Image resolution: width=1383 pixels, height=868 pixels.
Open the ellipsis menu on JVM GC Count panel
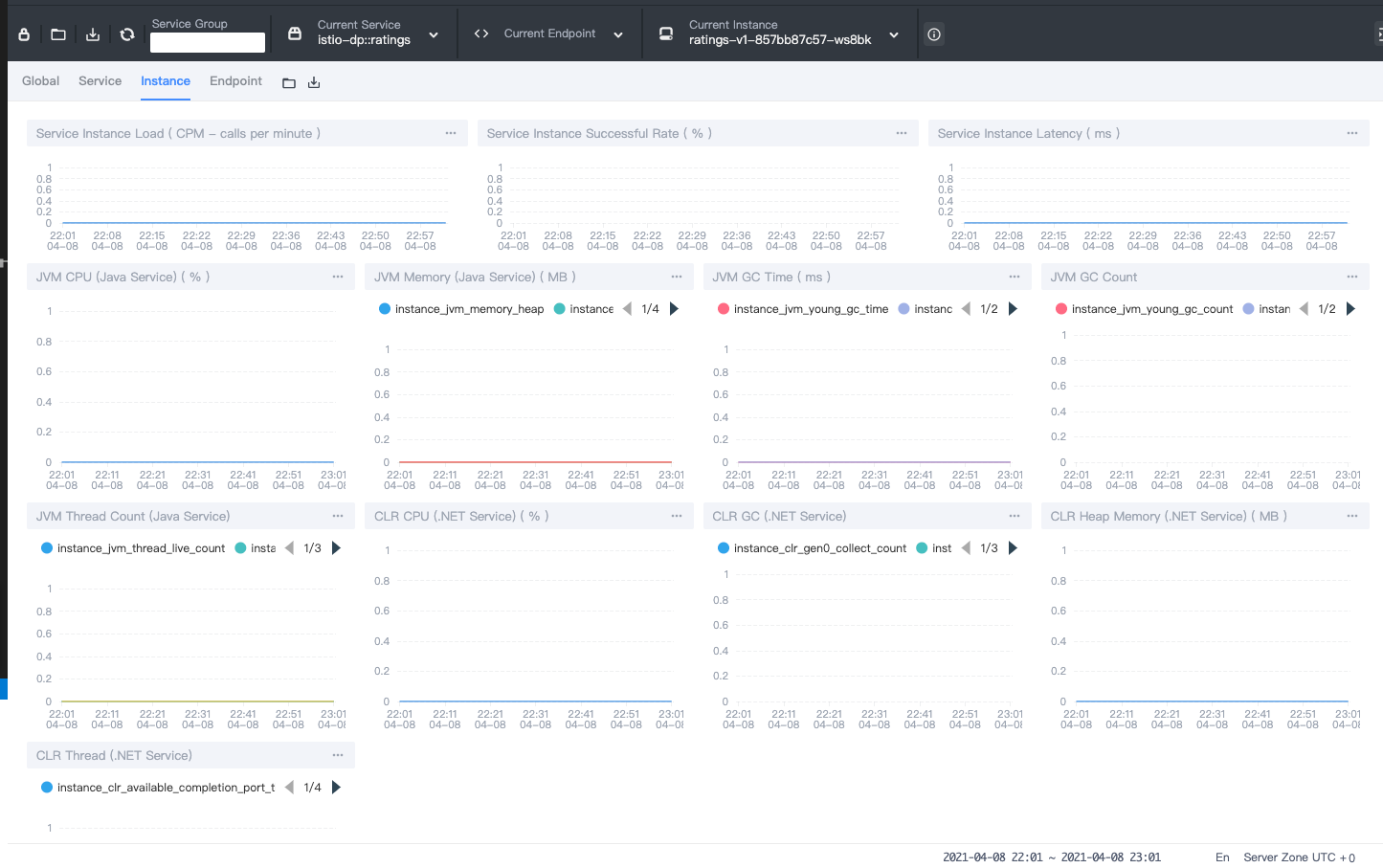1352,277
